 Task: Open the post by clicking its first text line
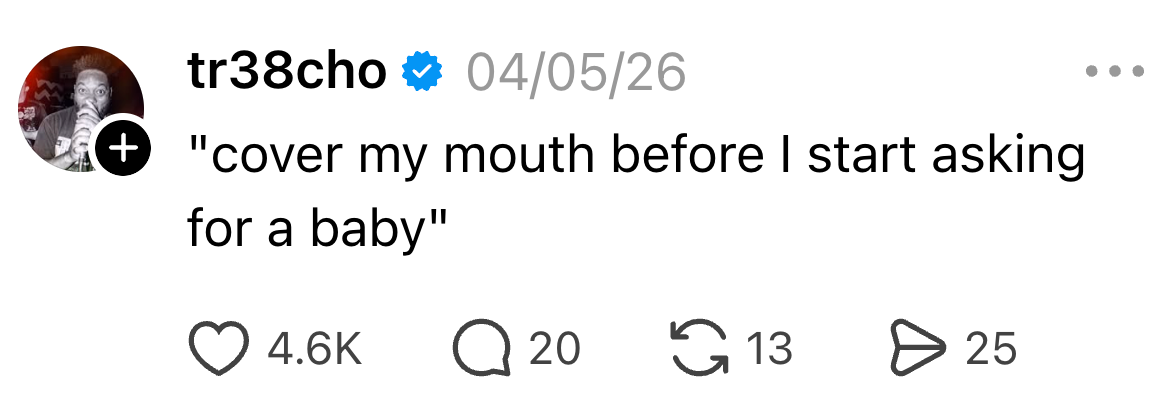pyautogui.click(x=635, y=157)
